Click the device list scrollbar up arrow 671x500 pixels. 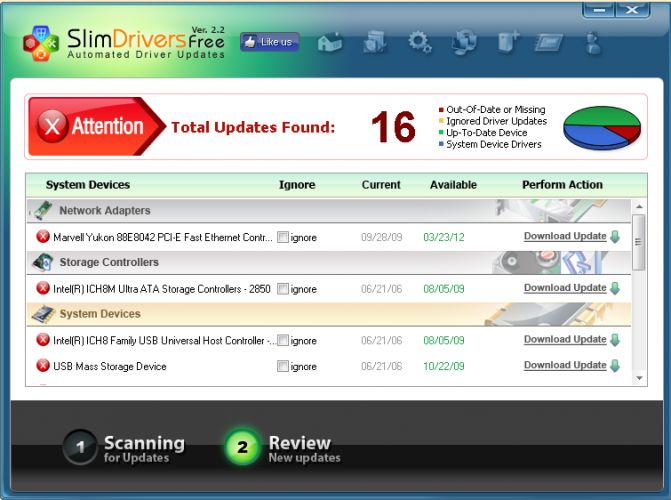639,206
